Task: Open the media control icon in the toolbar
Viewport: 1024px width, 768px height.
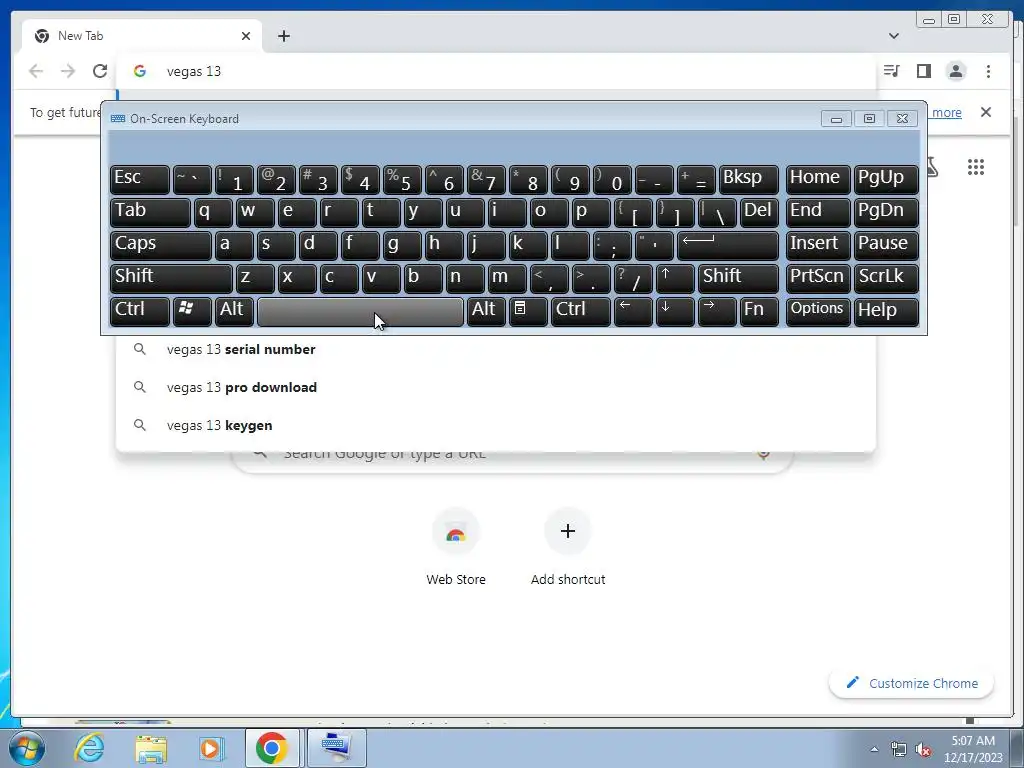Action: pos(891,71)
